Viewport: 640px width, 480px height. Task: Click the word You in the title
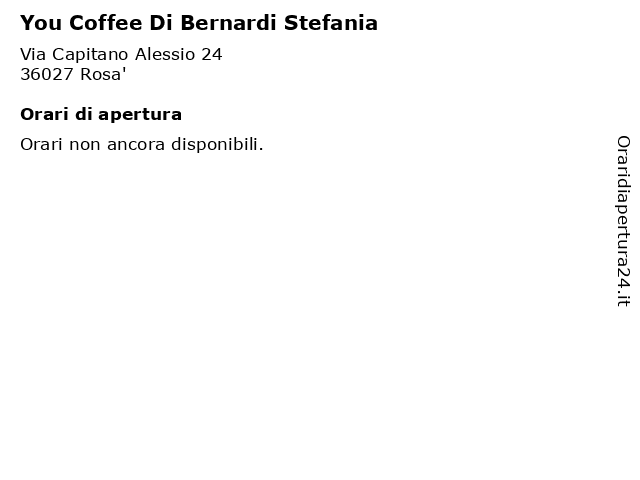click(x=41, y=23)
